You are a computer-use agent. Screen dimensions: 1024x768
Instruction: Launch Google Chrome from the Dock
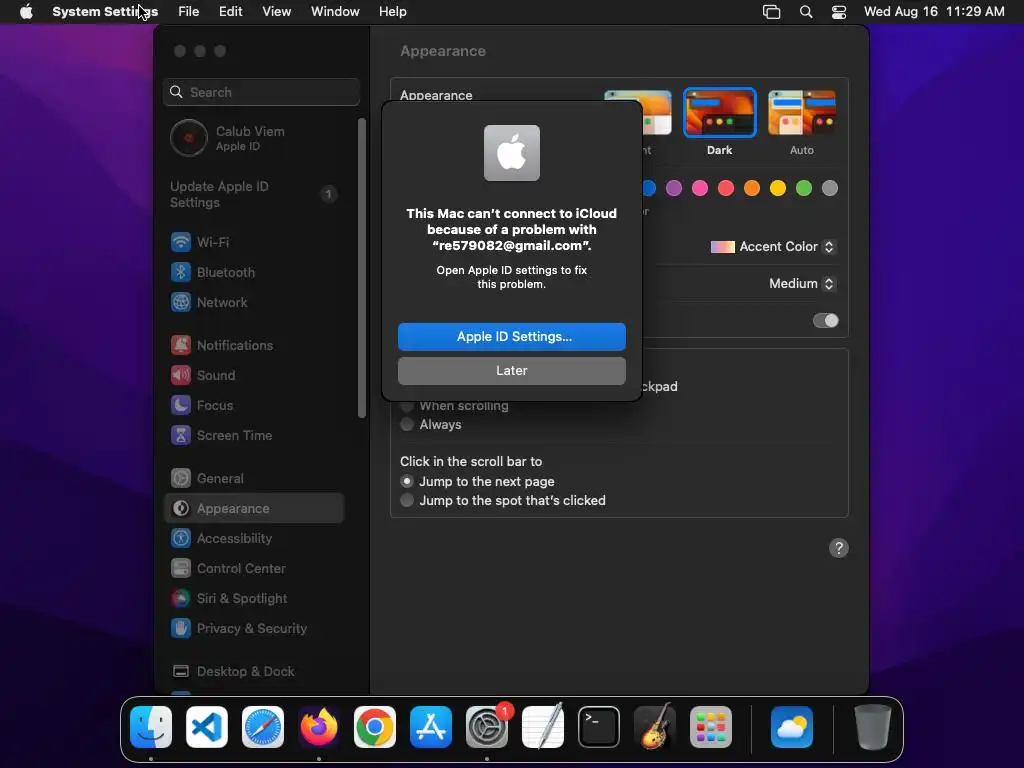(x=375, y=727)
